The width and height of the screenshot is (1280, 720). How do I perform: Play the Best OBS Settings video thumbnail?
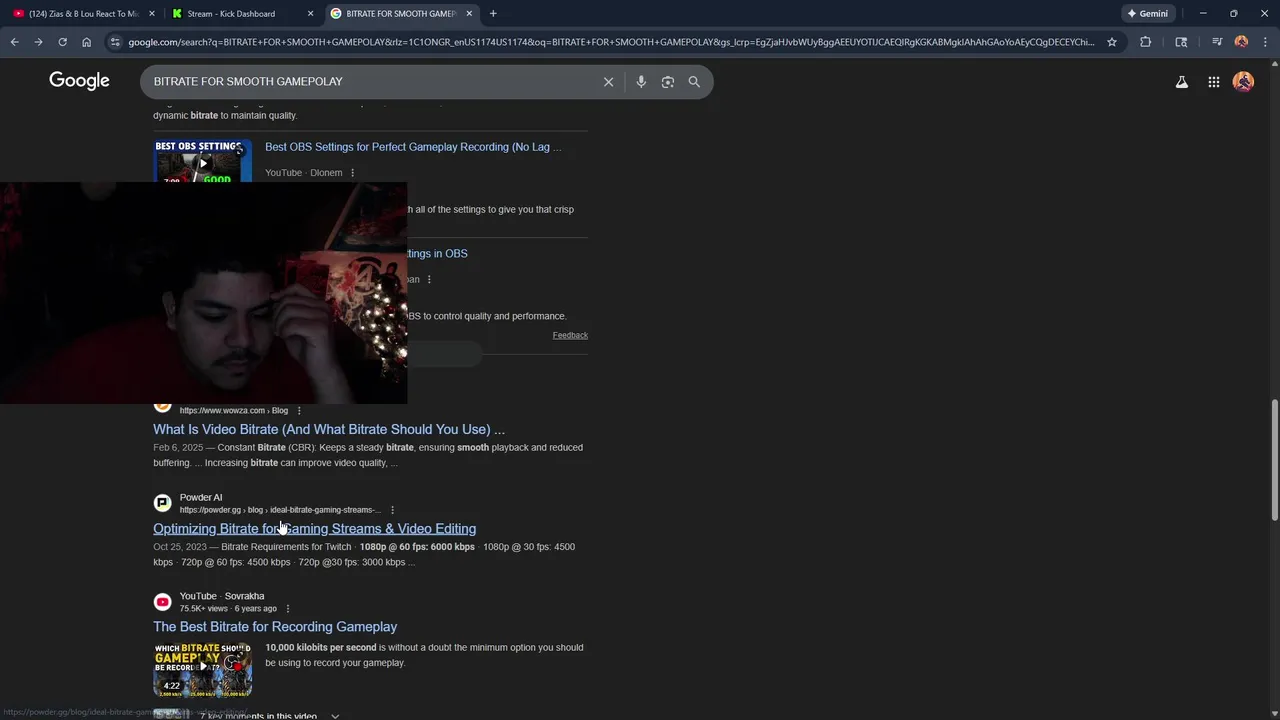(203, 161)
